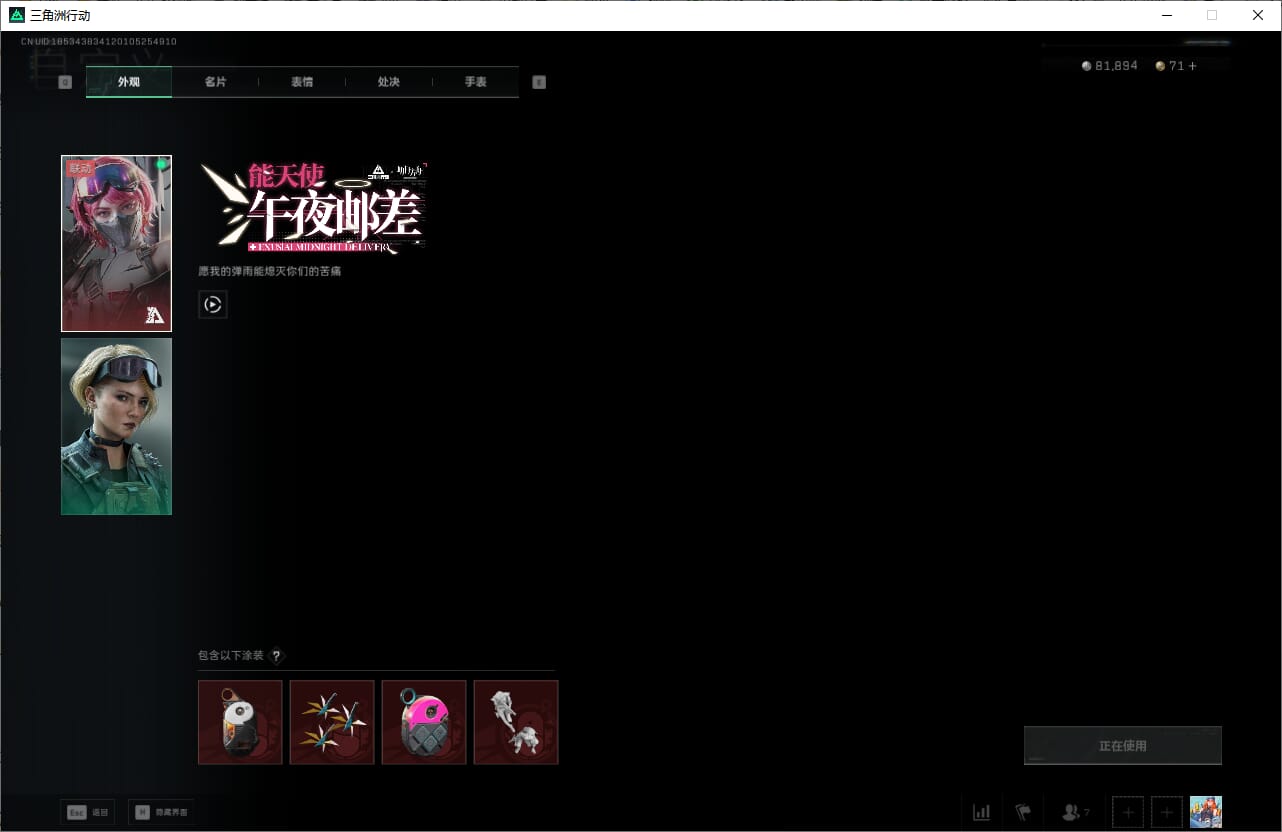The height and width of the screenshot is (832, 1282).
Task: Select the blonde default skin card
Action: (116, 427)
